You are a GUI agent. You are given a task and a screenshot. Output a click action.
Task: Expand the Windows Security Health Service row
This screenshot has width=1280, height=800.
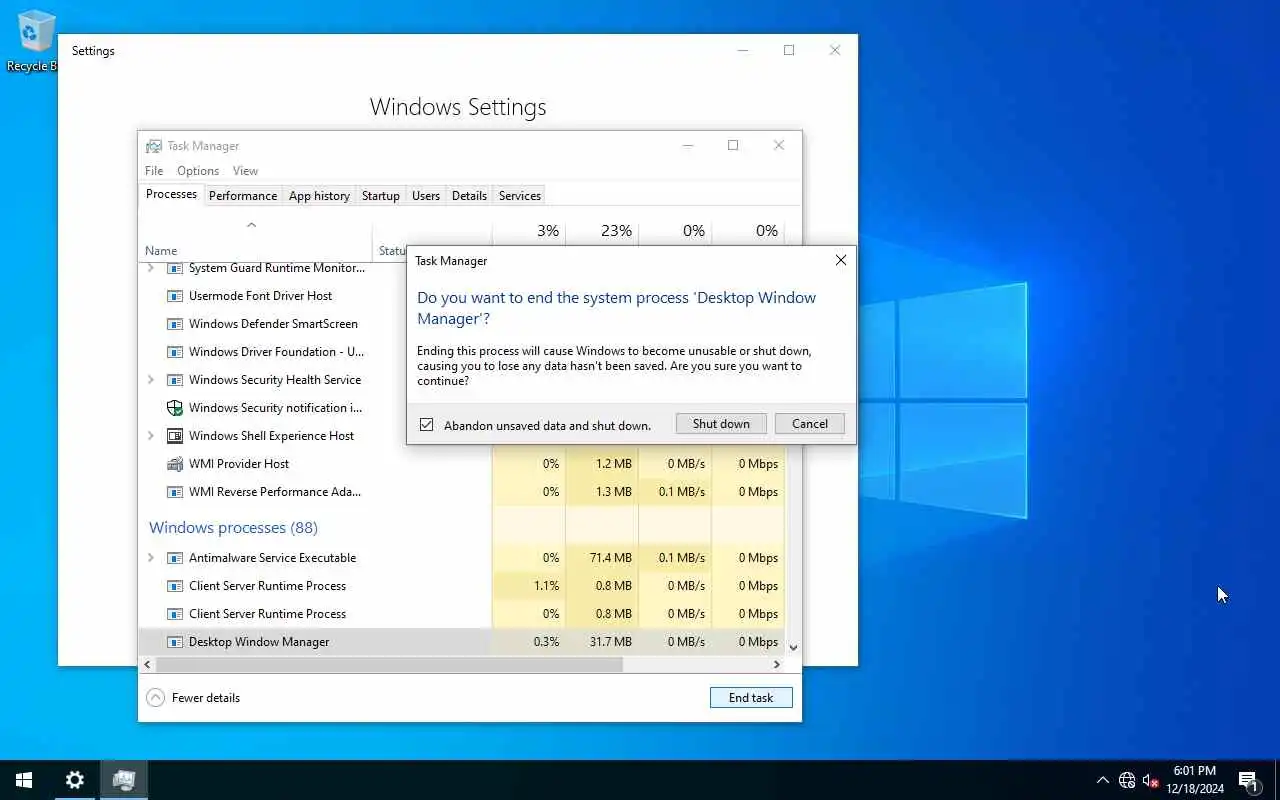point(151,380)
